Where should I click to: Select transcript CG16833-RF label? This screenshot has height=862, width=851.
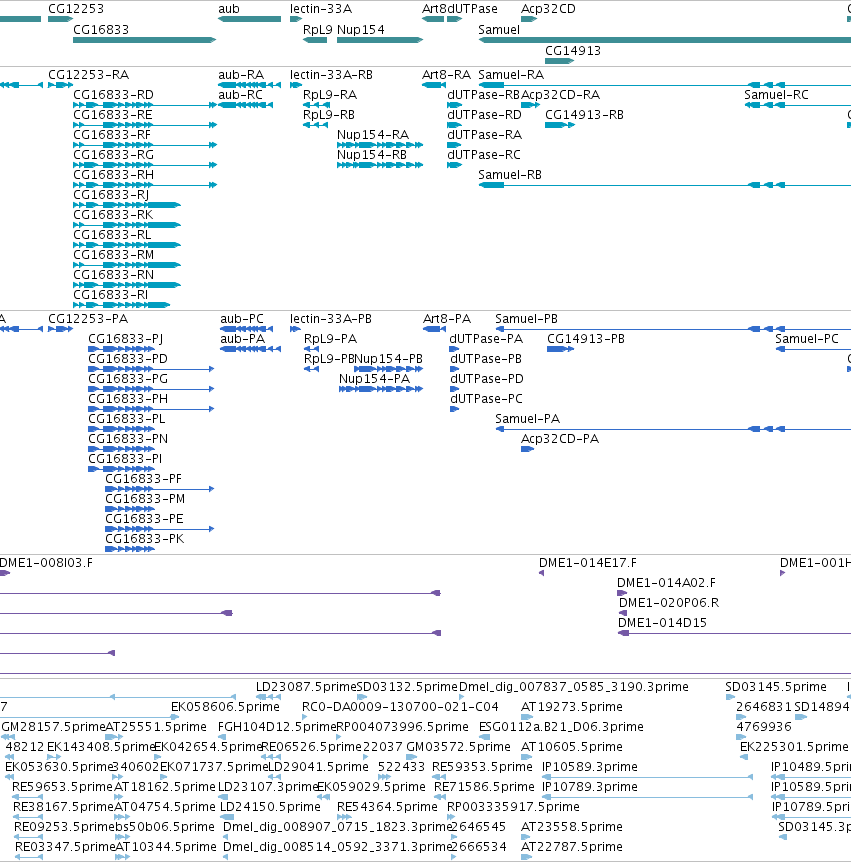tap(112, 135)
